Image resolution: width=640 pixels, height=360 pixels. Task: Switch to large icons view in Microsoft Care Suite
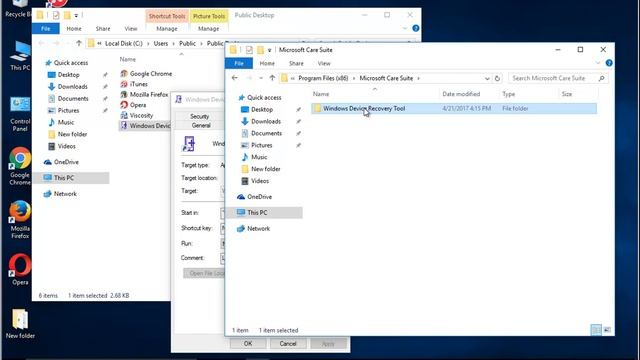click(607, 330)
